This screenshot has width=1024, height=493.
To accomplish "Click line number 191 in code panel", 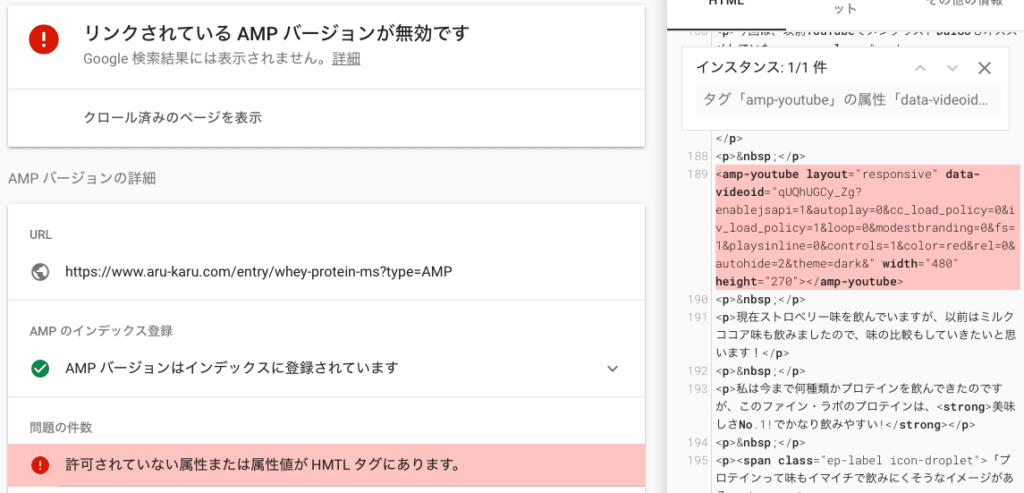I will [x=698, y=317].
